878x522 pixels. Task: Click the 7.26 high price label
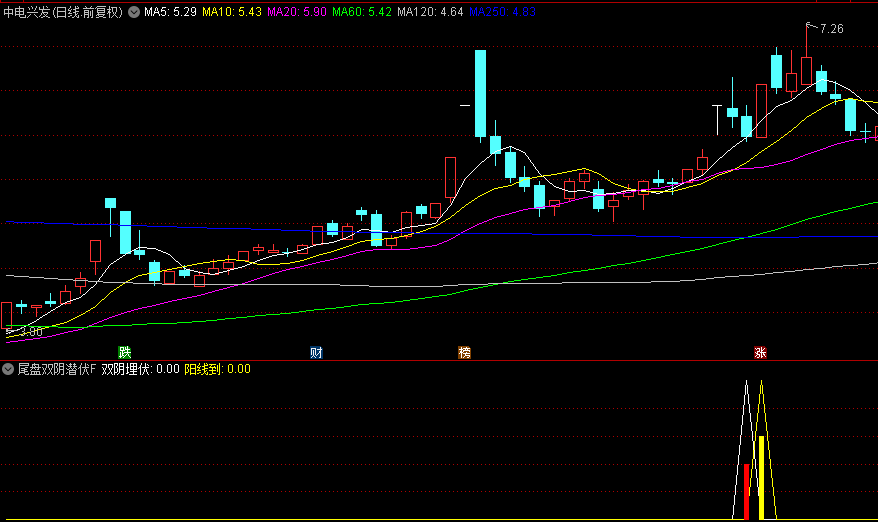click(832, 29)
